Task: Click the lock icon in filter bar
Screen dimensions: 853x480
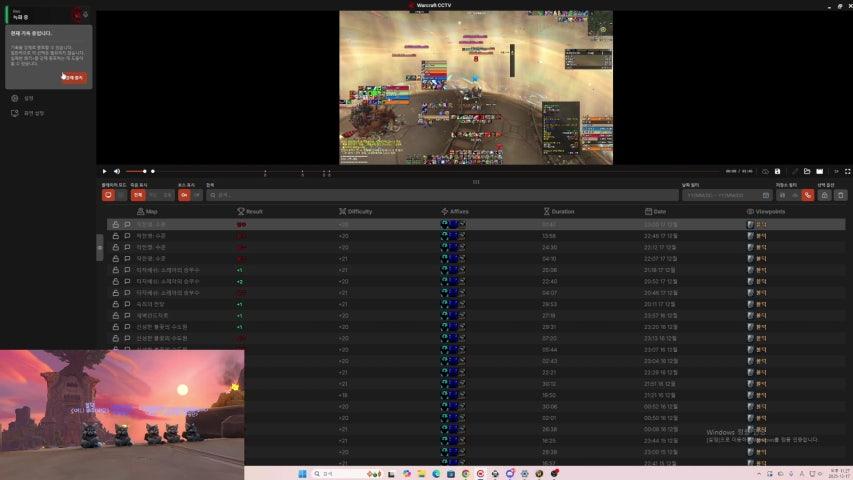Action: [824, 195]
